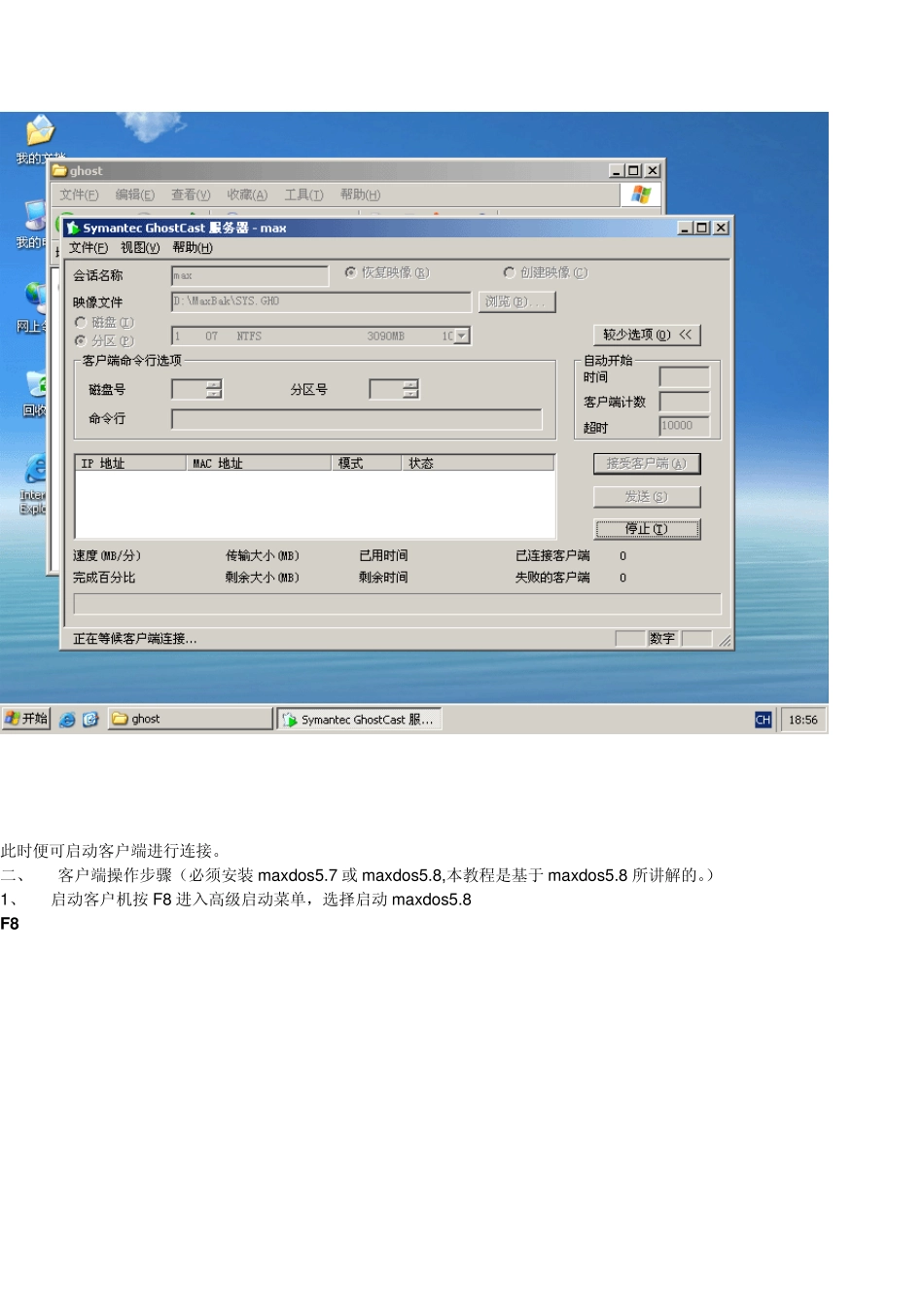Image resolution: width=924 pixels, height=1307 pixels.
Task: Open 收藏 menu in ghost window
Action: tap(247, 194)
